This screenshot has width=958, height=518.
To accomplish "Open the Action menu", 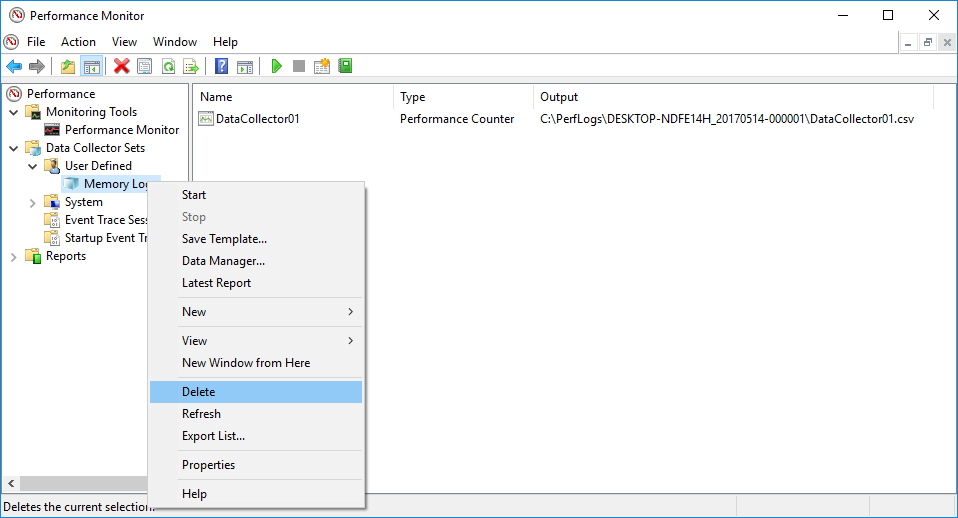I will 78,42.
